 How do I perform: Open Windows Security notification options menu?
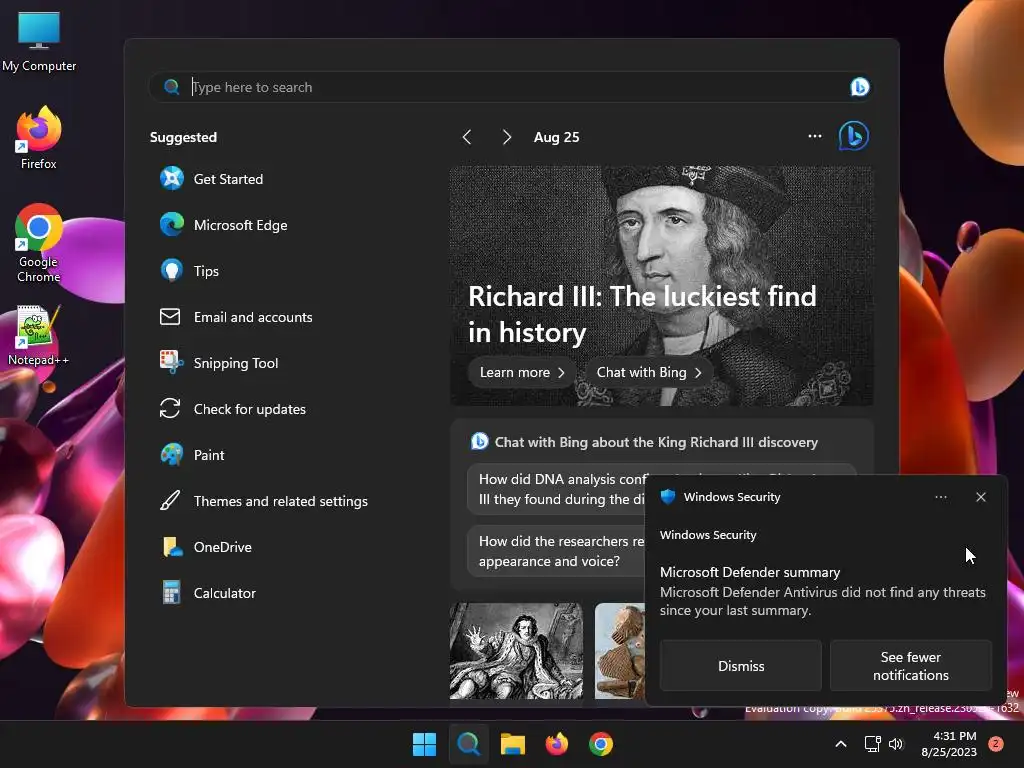pos(940,497)
